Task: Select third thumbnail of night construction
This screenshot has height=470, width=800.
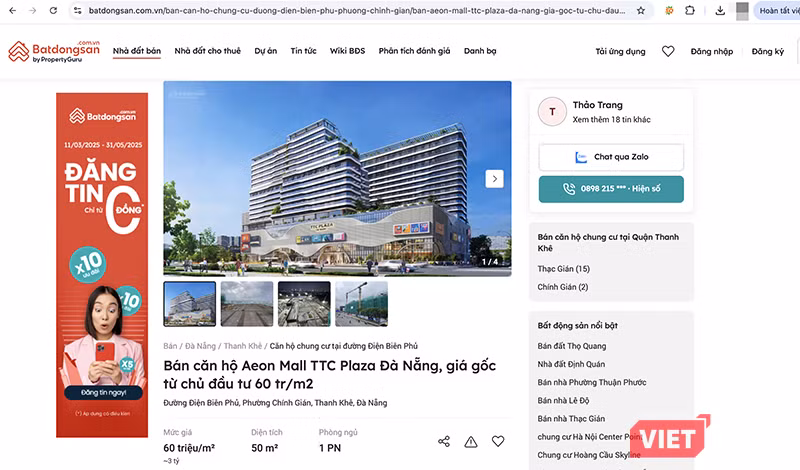Action: click(304, 304)
